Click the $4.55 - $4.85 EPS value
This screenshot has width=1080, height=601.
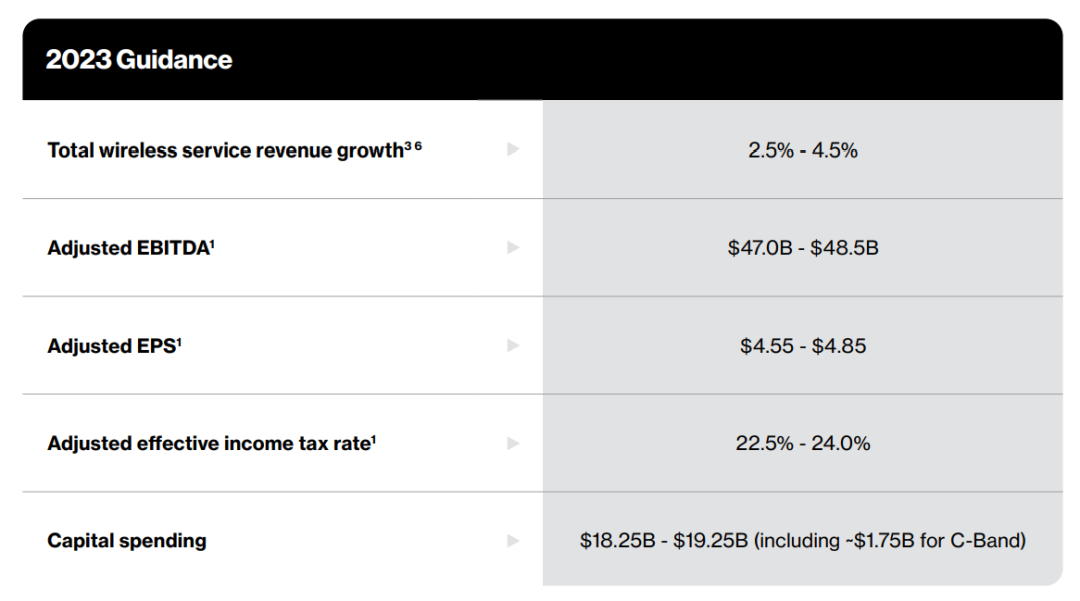803,346
